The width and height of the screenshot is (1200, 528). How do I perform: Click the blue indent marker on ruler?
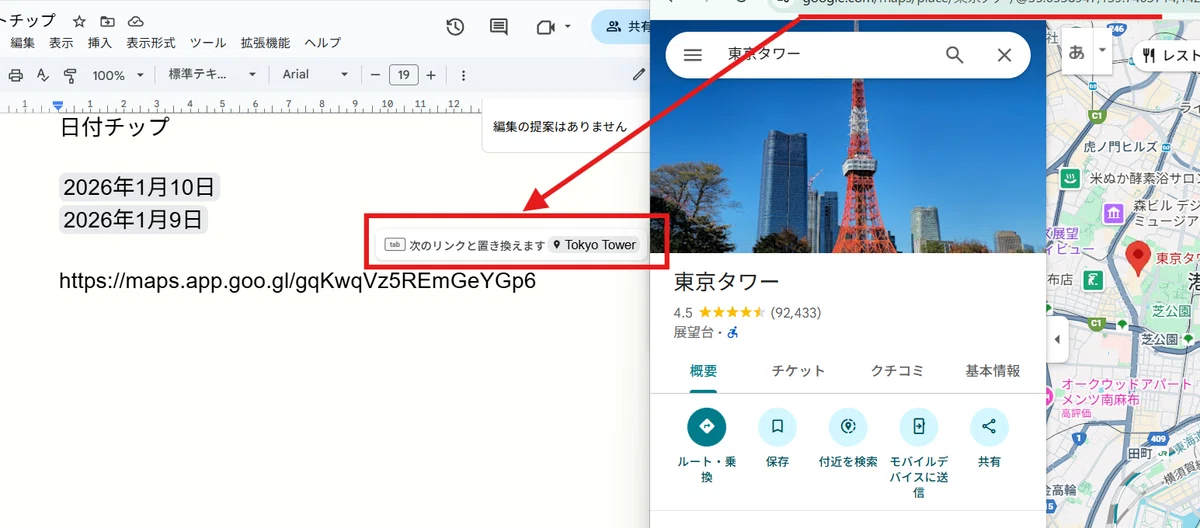point(58,105)
